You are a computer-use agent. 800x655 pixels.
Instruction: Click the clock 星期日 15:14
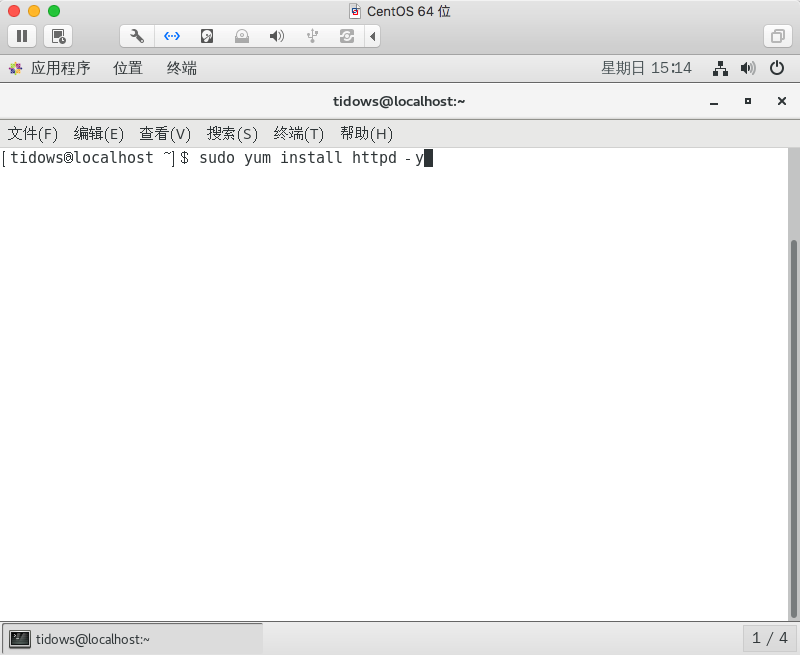tap(646, 68)
